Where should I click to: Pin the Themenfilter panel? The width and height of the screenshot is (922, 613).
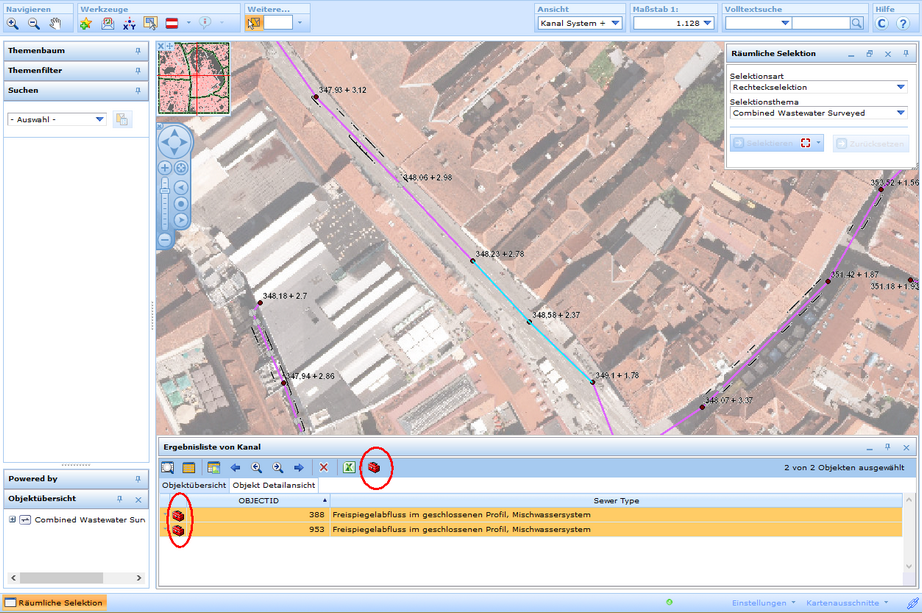coord(138,71)
